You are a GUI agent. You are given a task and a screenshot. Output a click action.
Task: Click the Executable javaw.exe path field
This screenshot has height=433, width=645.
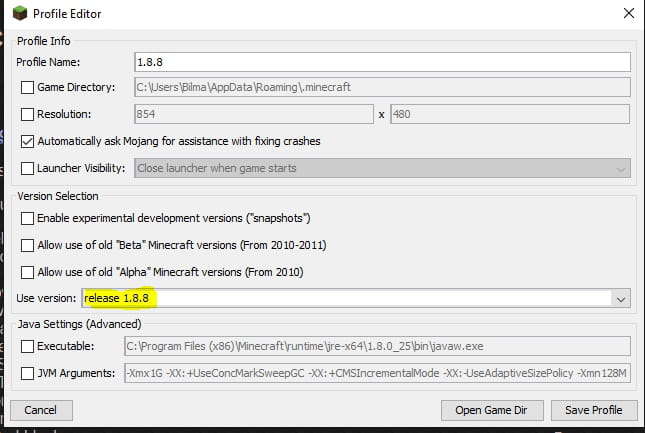tap(377, 346)
